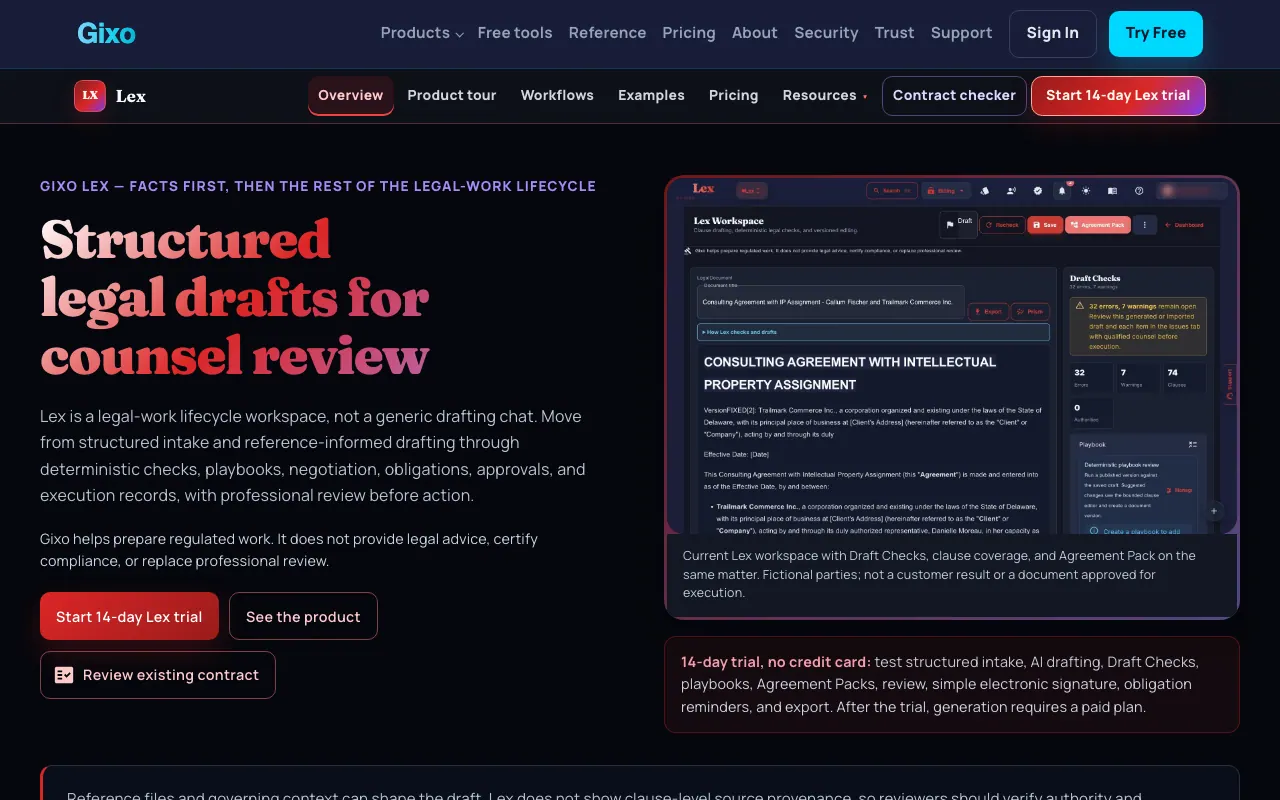Click the sun theme icon in workspace preview

coord(1086,190)
